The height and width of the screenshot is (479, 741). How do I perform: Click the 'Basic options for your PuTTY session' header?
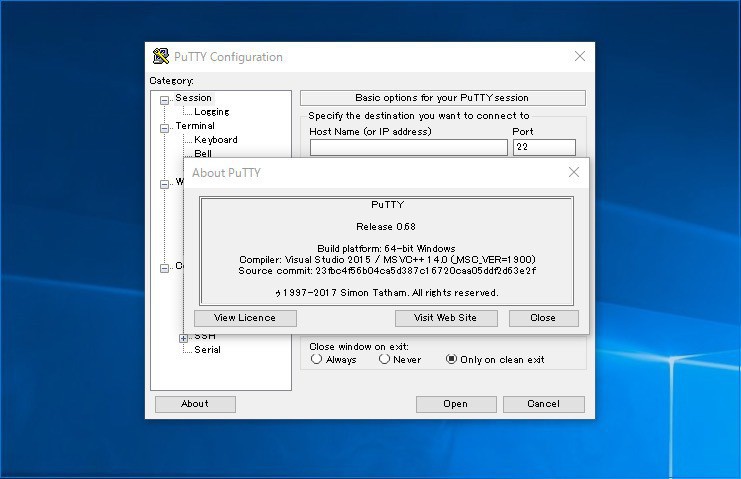[443, 98]
